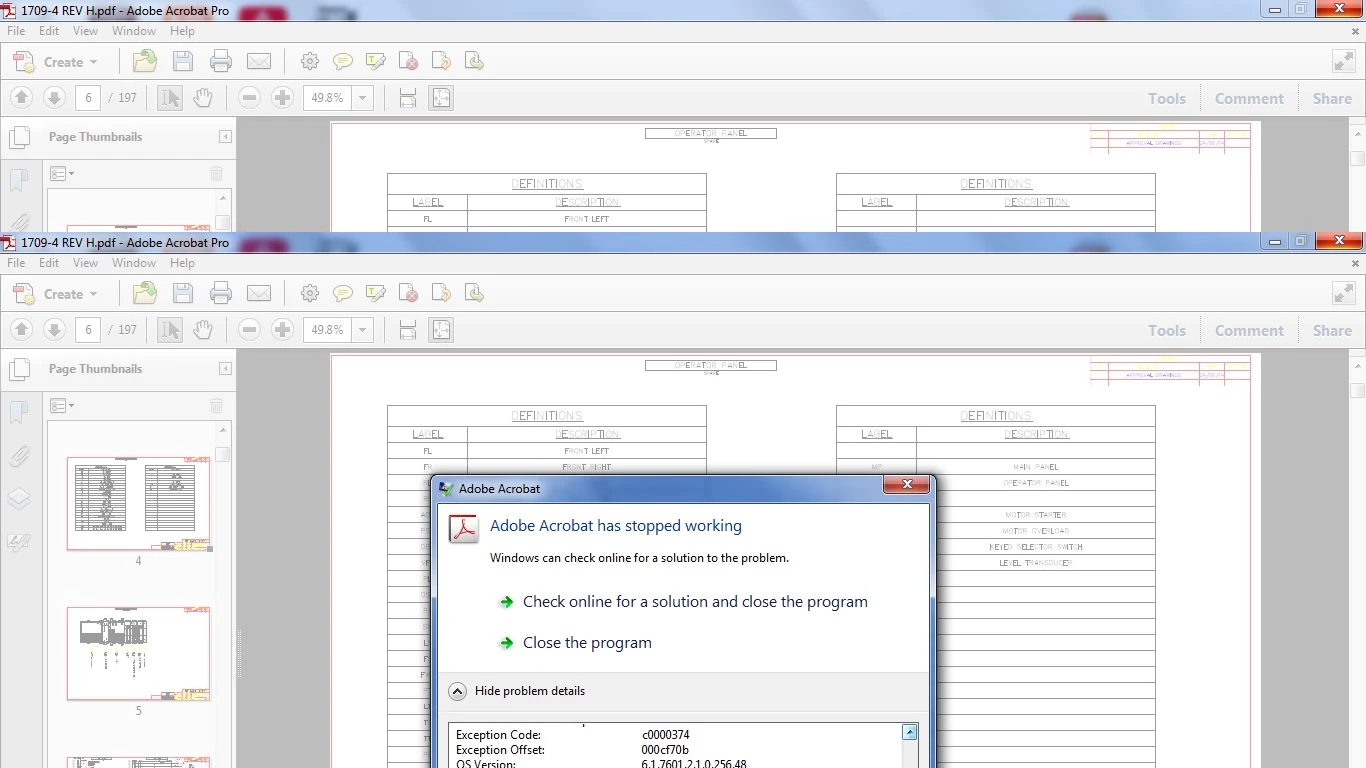Save the file in the back Acrobat window
The width and height of the screenshot is (1366, 768).
point(183,62)
